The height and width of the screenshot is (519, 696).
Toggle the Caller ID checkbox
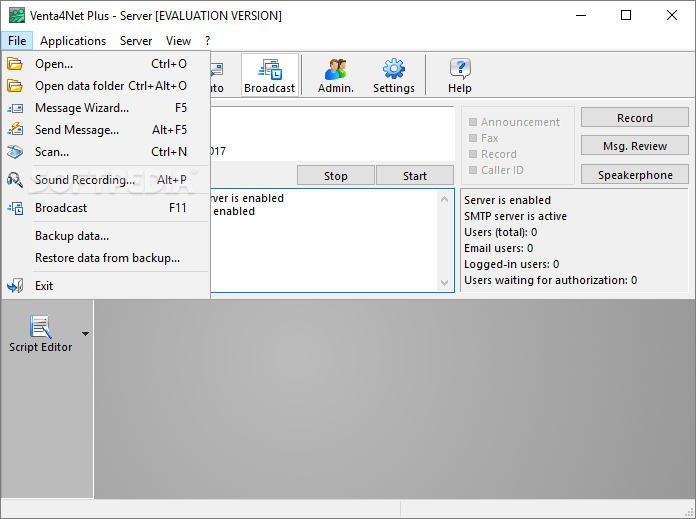473,170
